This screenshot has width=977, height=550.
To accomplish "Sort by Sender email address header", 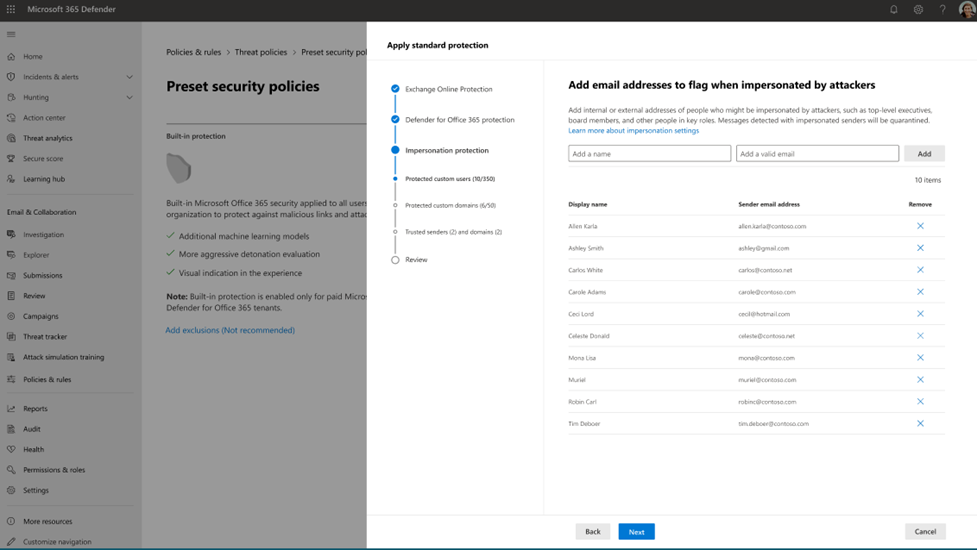I will pos(769,204).
